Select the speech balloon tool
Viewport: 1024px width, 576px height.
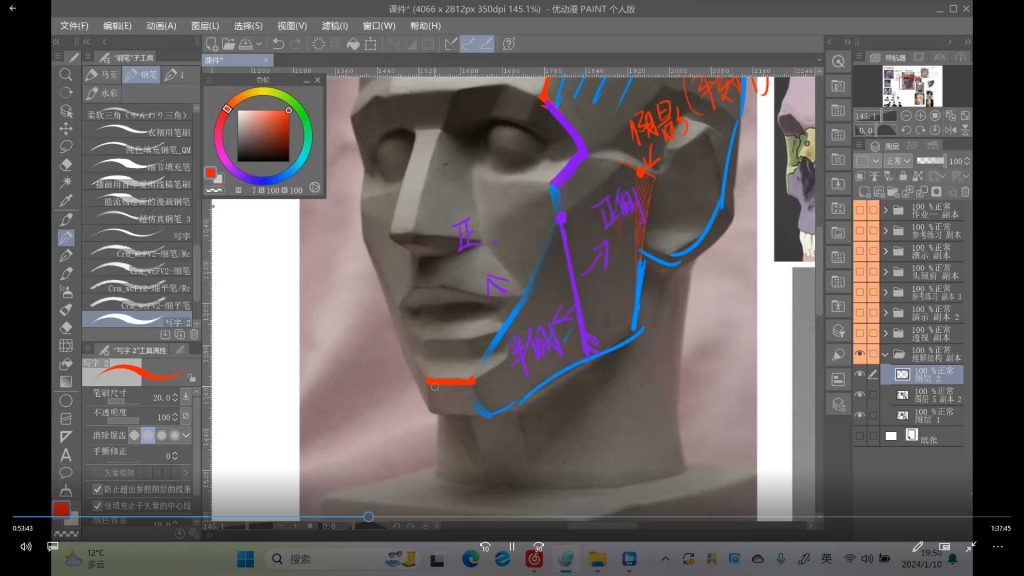click(x=66, y=472)
